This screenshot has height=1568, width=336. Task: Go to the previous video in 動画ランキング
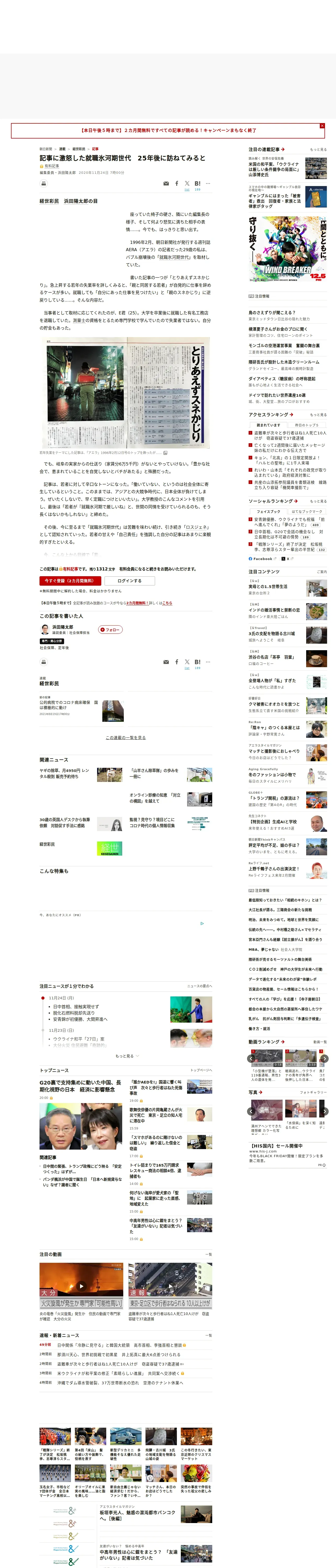pyautogui.click(x=251, y=1058)
